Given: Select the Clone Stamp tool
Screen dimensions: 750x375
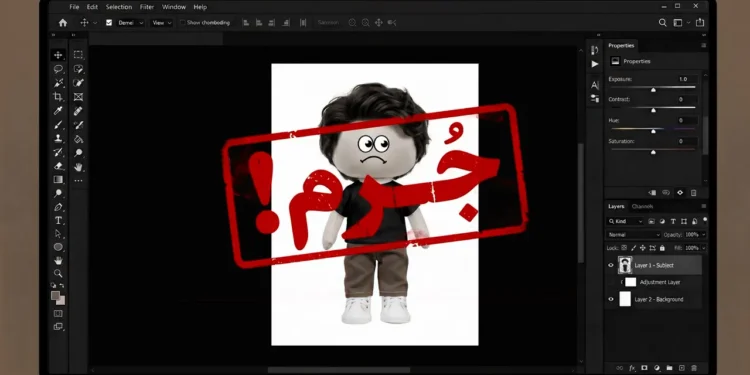Looking at the screenshot, I should click(58, 139).
